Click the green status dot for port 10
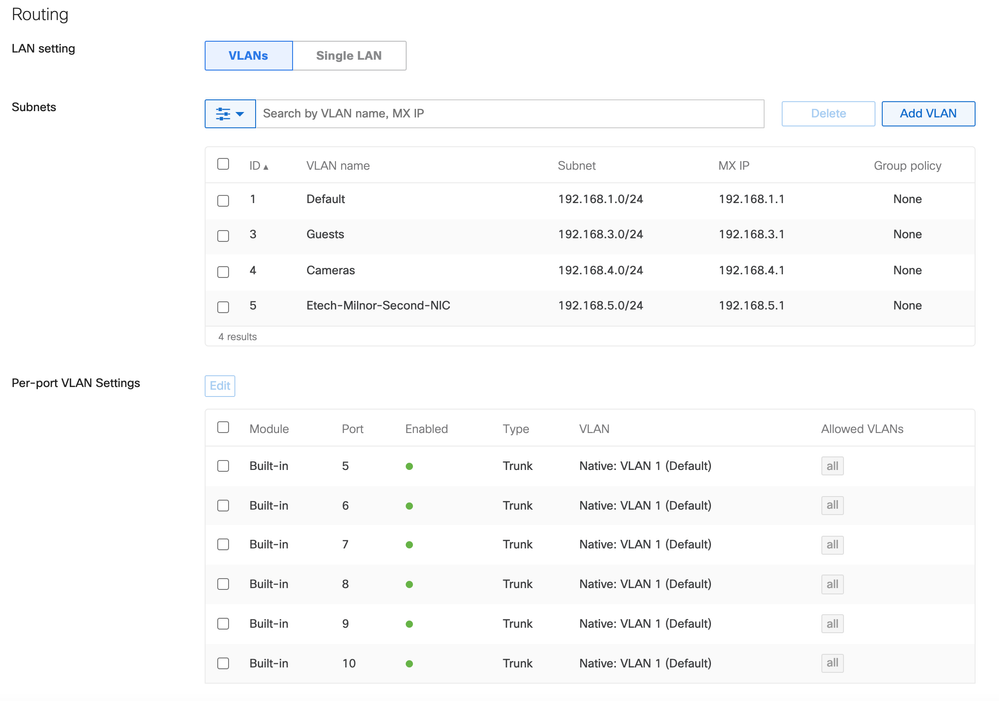Image resolution: width=999 pixels, height=701 pixels. point(409,664)
